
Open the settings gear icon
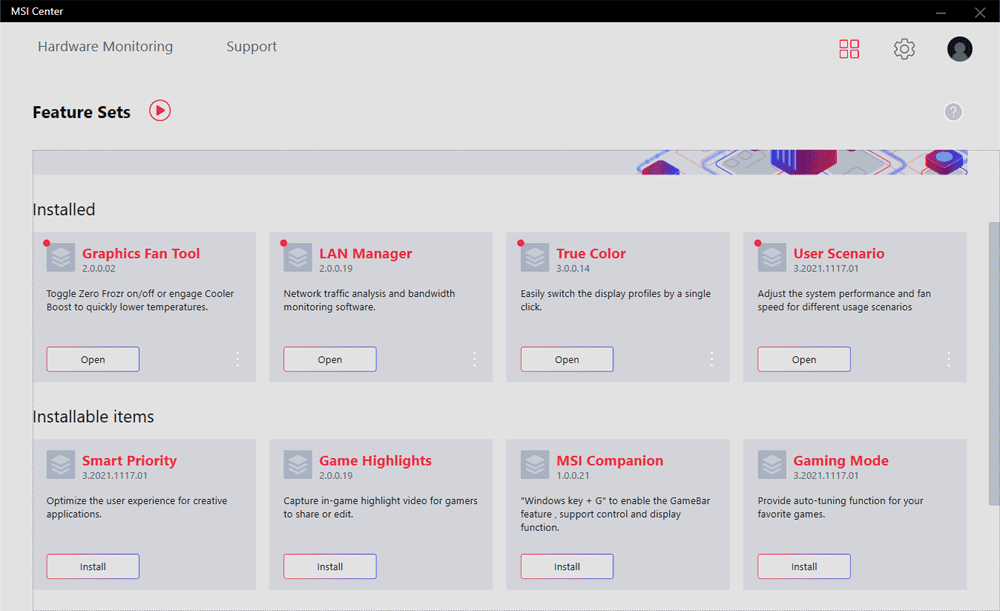pyautogui.click(x=904, y=48)
